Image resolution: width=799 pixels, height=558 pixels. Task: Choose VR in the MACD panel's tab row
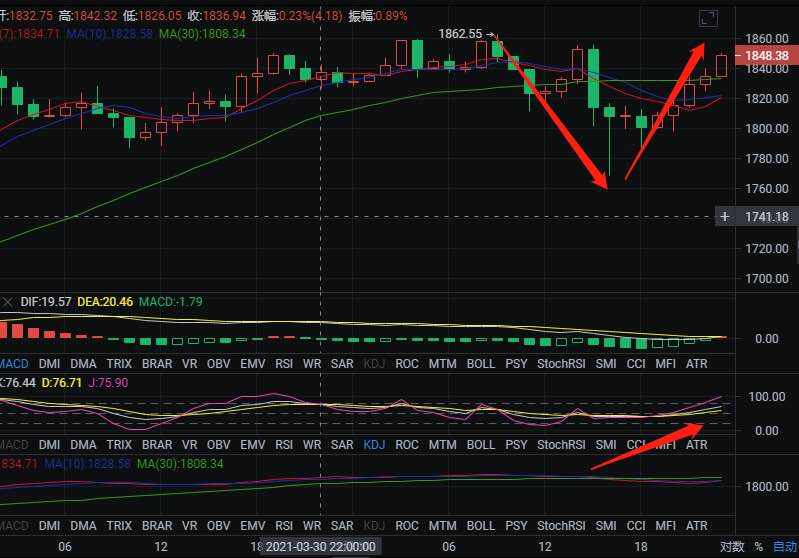coord(190,364)
